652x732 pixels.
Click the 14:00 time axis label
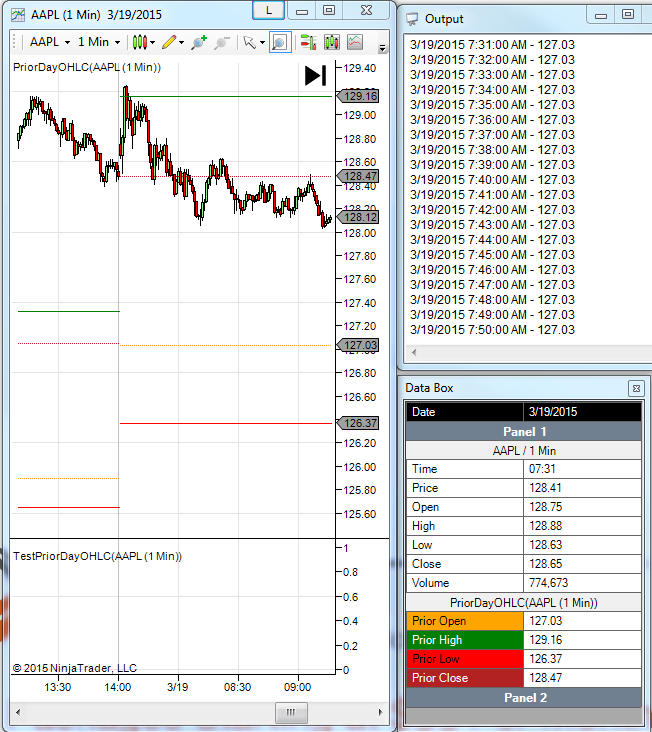pos(118,687)
